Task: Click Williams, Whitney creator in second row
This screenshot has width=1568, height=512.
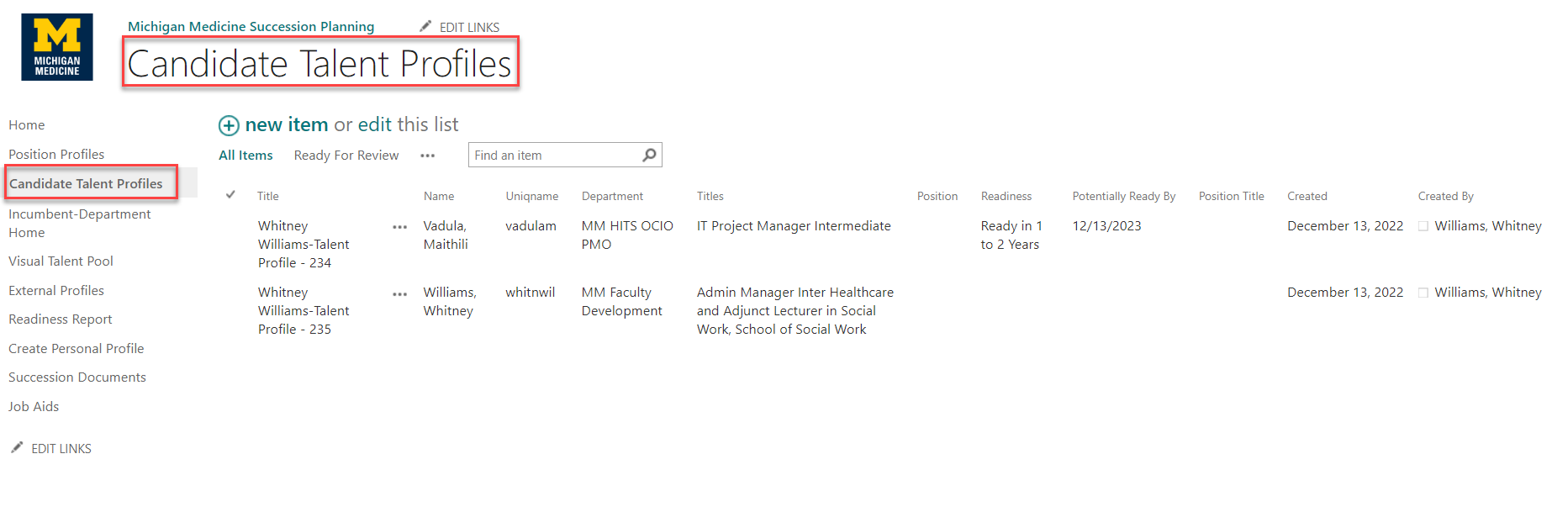Action: [1488, 293]
